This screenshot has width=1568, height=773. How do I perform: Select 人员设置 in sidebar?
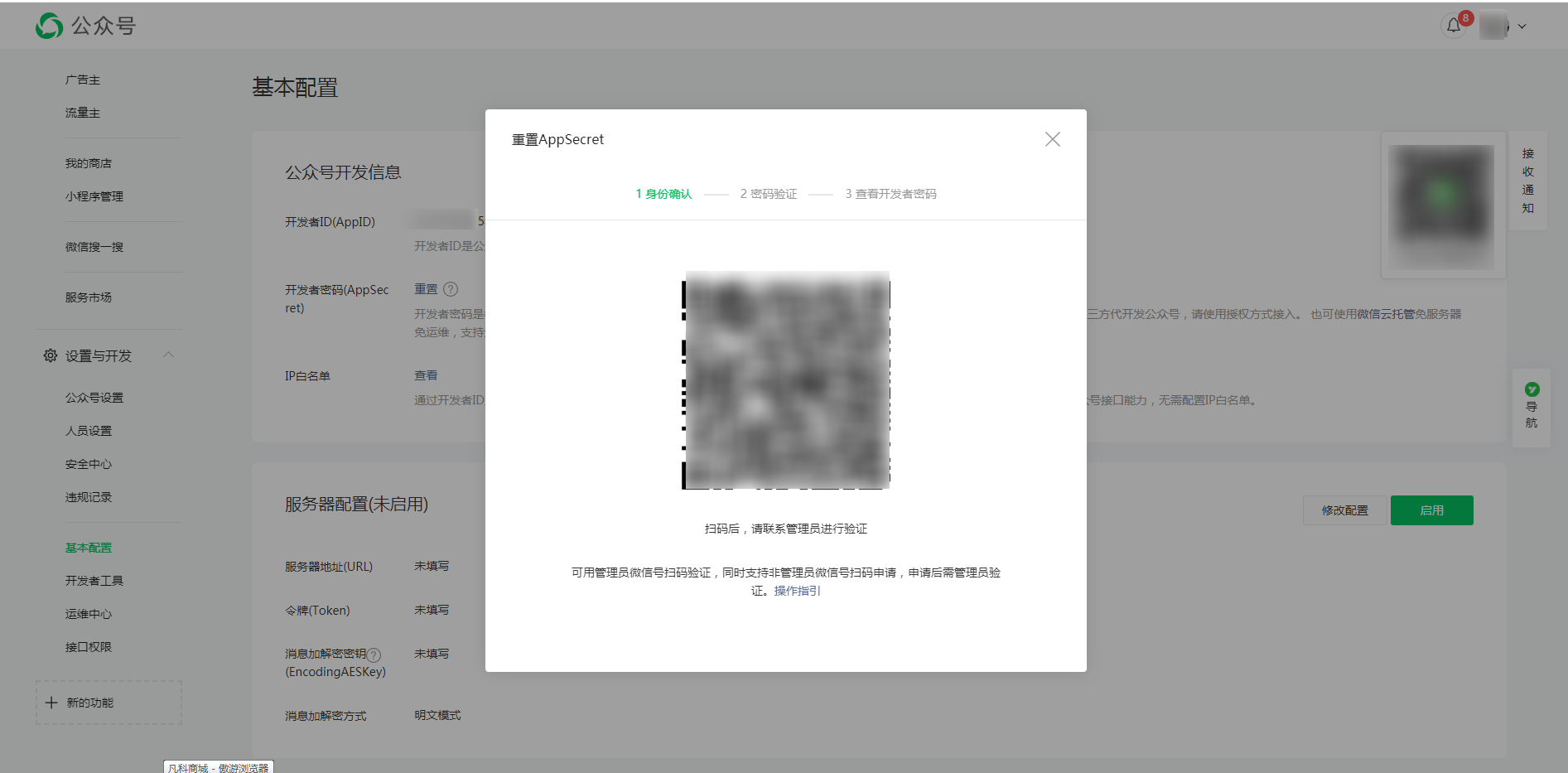click(89, 431)
